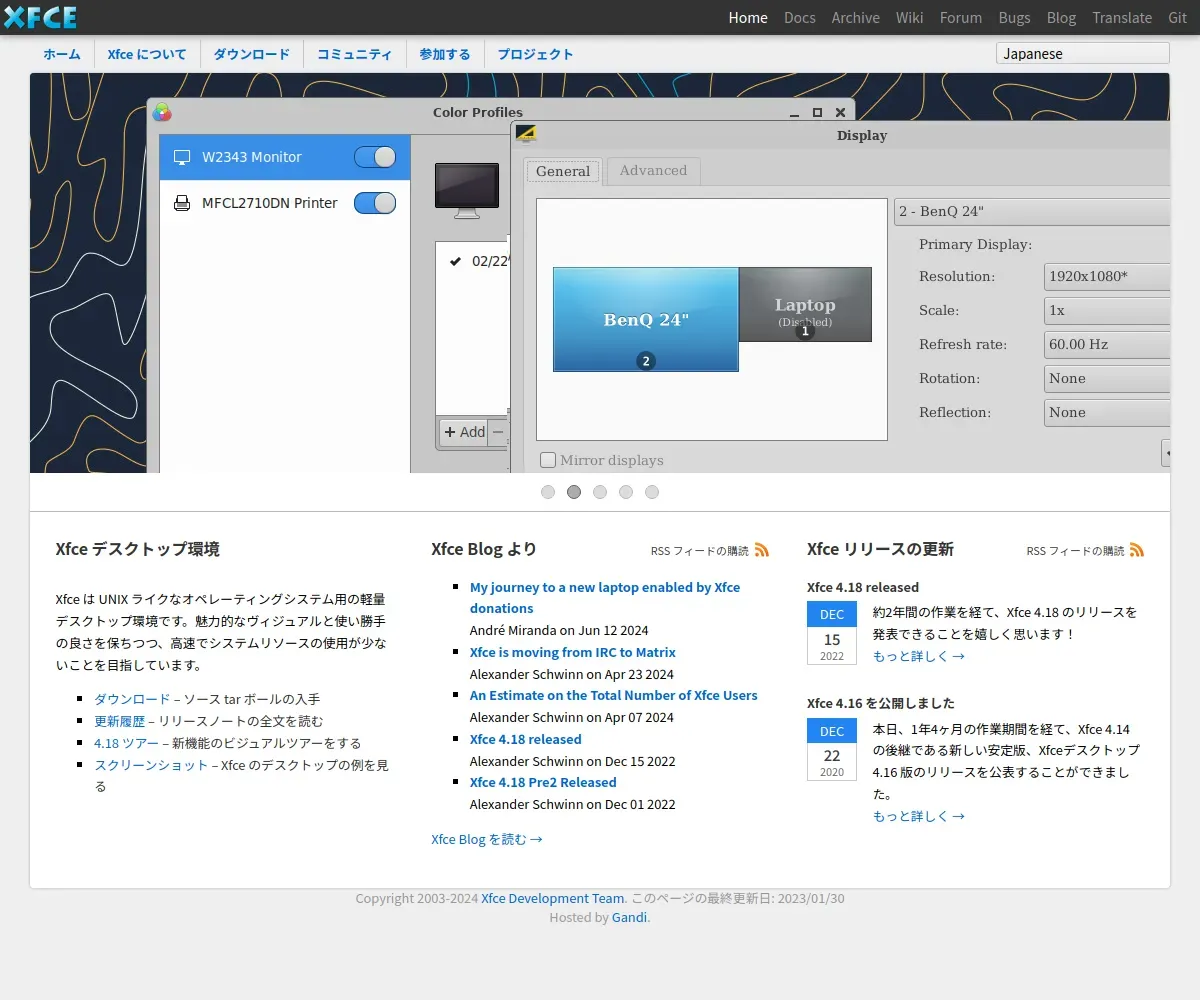Toggle the MFCL2710DN Printer switch
The height and width of the screenshot is (1000, 1200).
(375, 203)
